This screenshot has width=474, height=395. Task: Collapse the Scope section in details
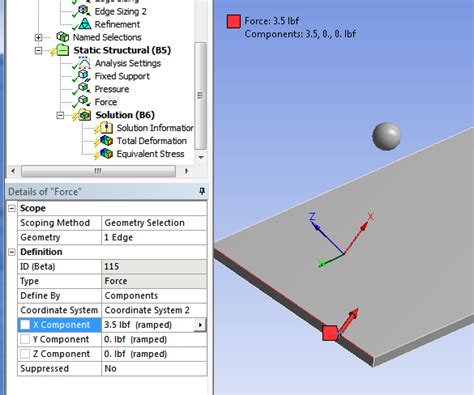coord(12,208)
